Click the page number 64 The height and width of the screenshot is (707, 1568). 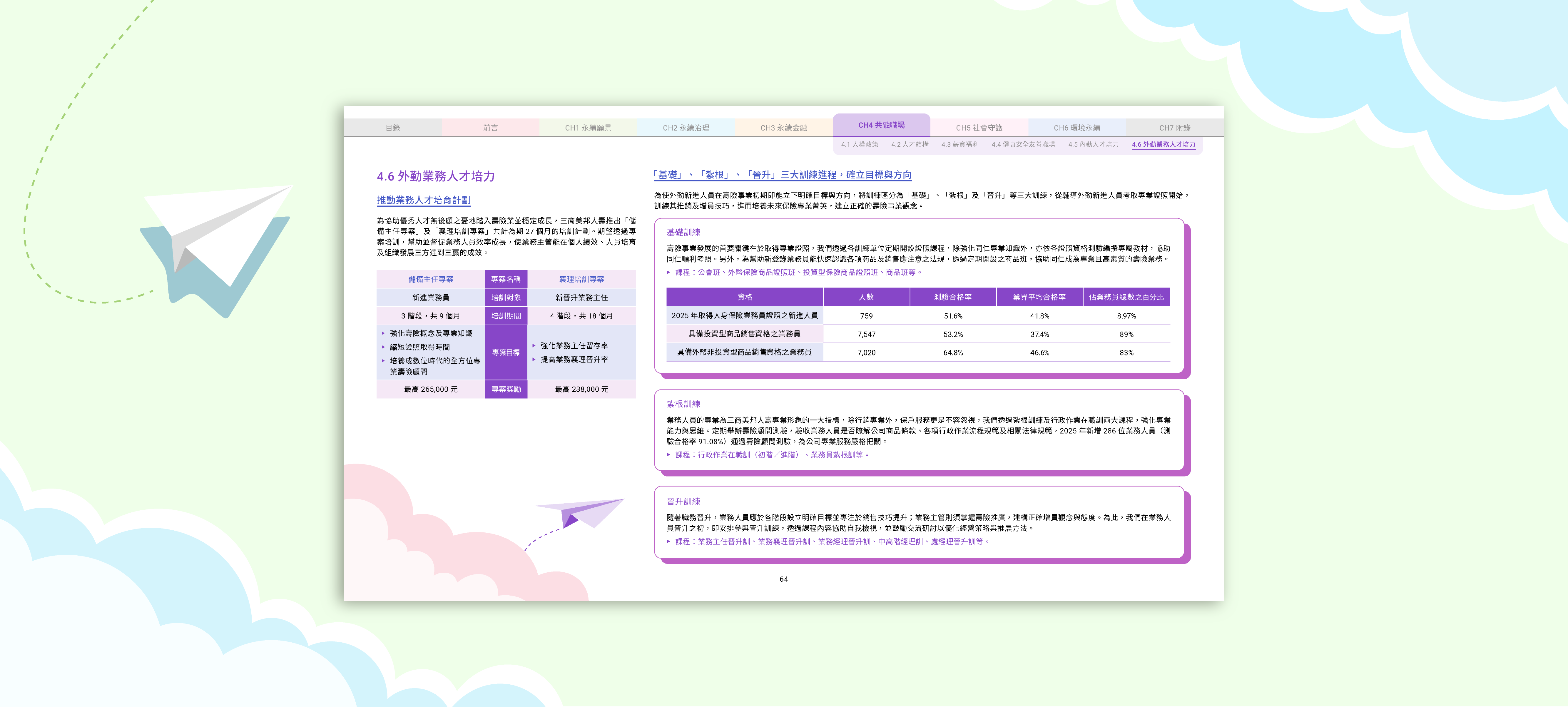783,580
